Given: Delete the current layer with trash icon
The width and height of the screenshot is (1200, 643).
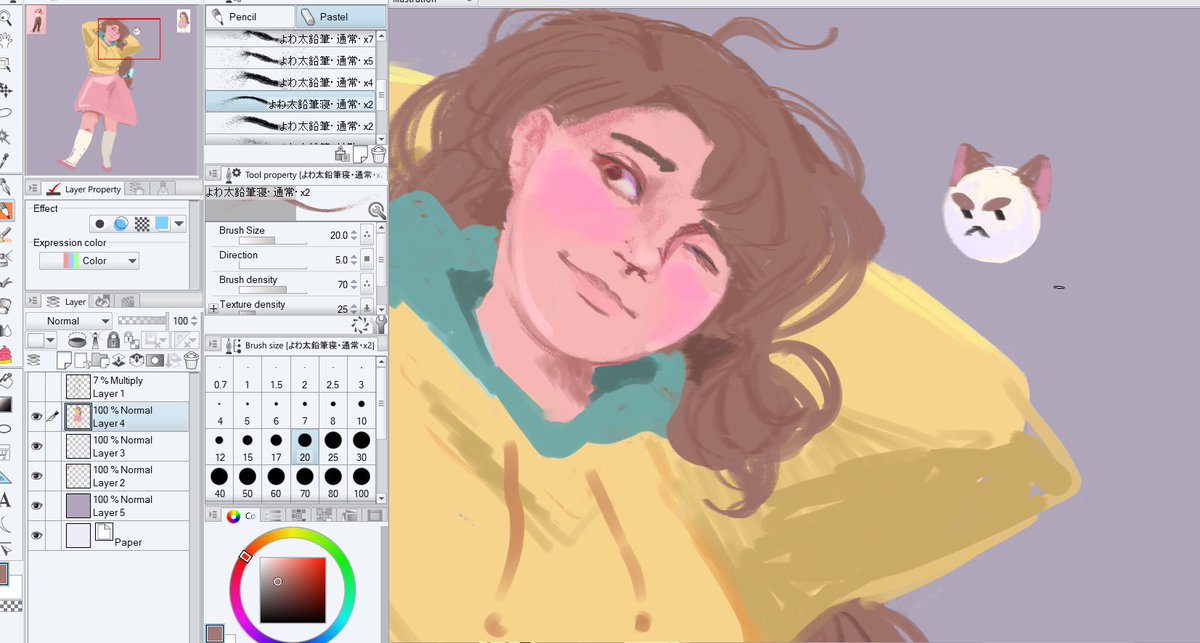Looking at the screenshot, I should tap(191, 359).
